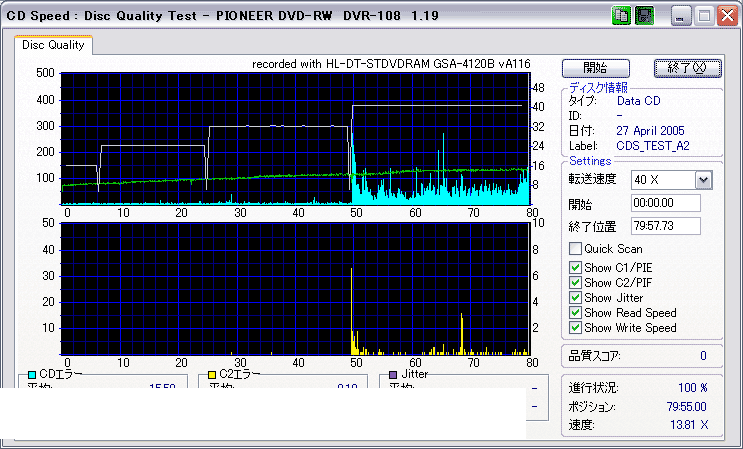Click the ディスク情報 group label
Screen dimensions: 743x449
(598, 87)
